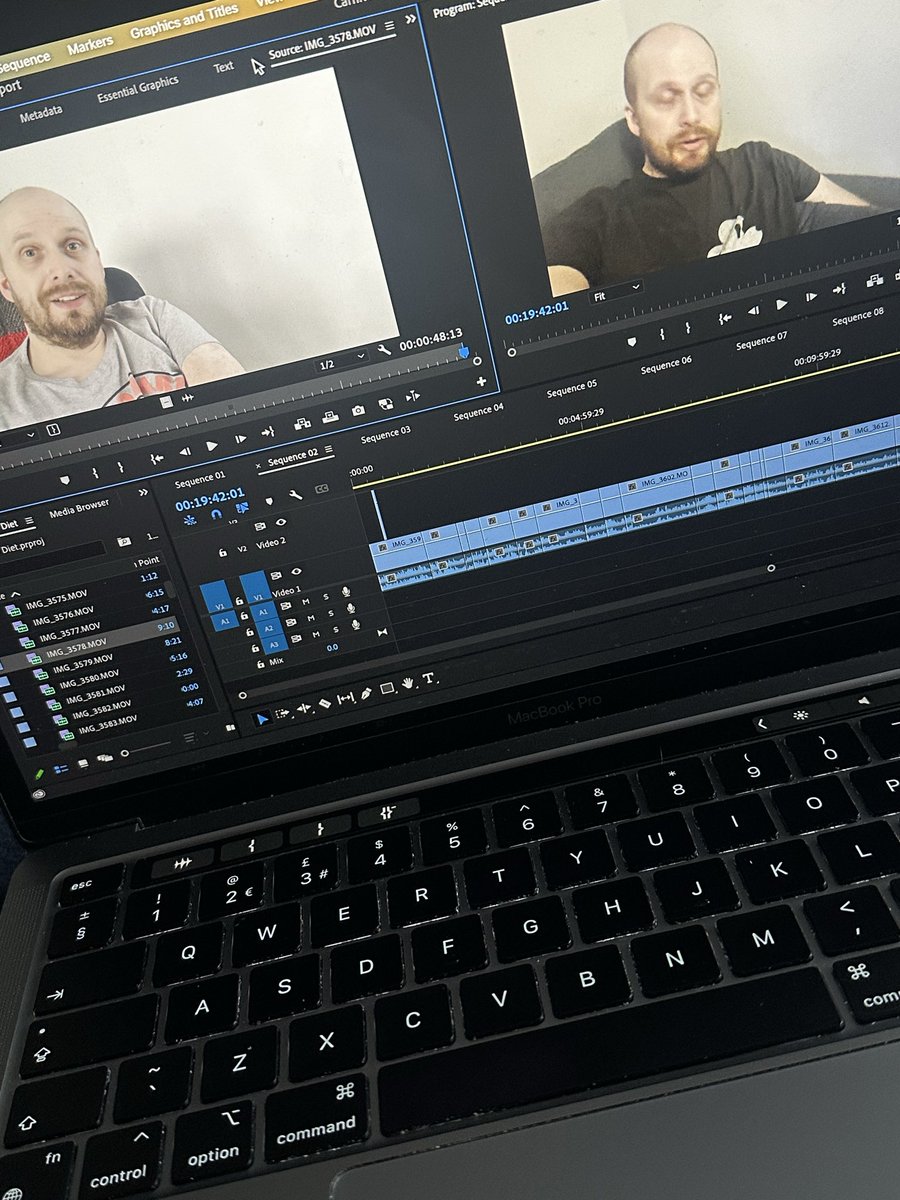Open the Source panel hamburger menu
Viewport: 900px width, 1200px height.
tap(389, 25)
